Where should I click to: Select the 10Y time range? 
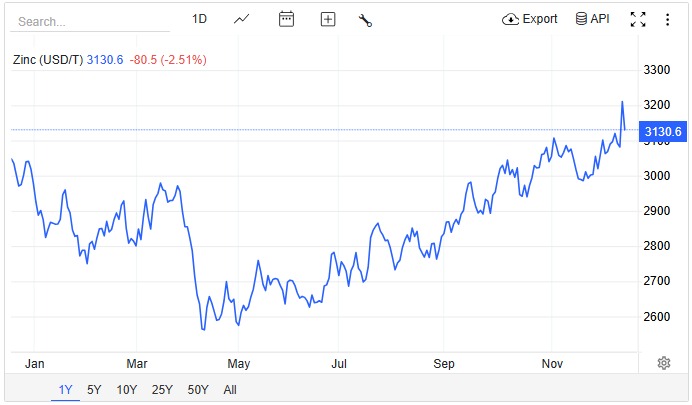point(126,390)
